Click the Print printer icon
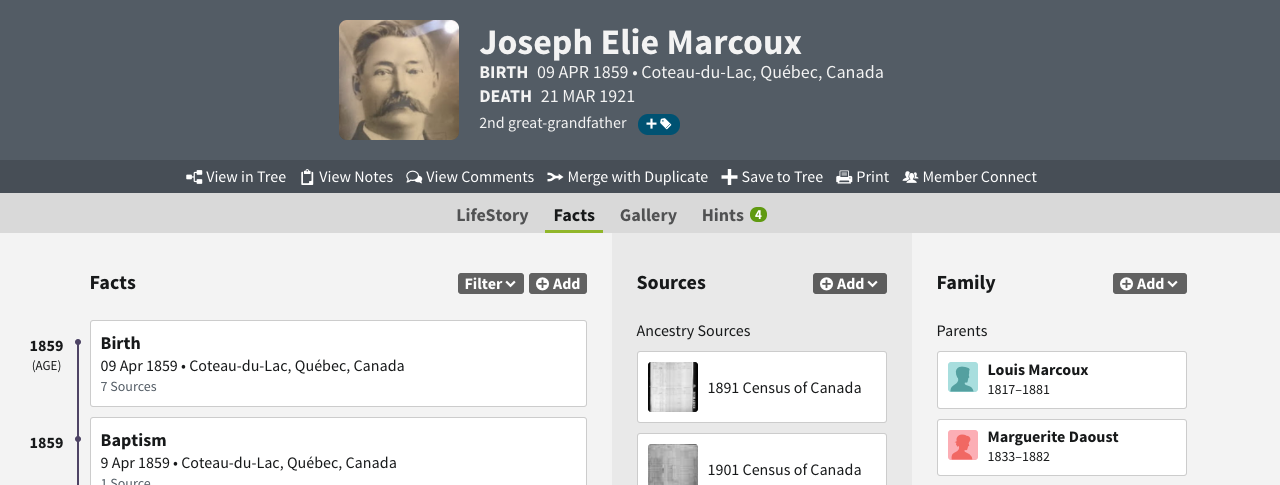Image resolution: width=1280 pixels, height=485 pixels. [844, 177]
